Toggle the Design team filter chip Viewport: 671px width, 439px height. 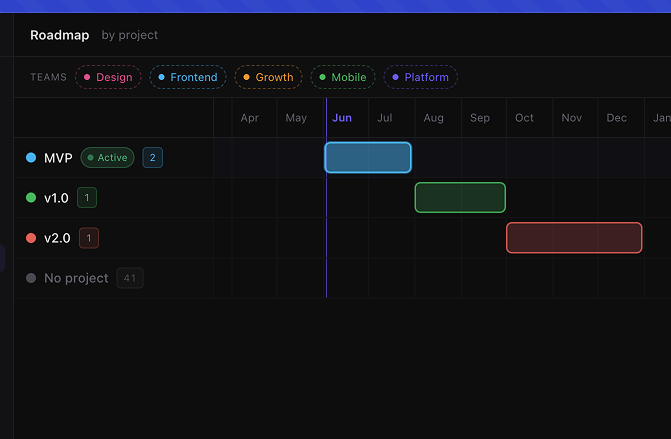coord(108,77)
